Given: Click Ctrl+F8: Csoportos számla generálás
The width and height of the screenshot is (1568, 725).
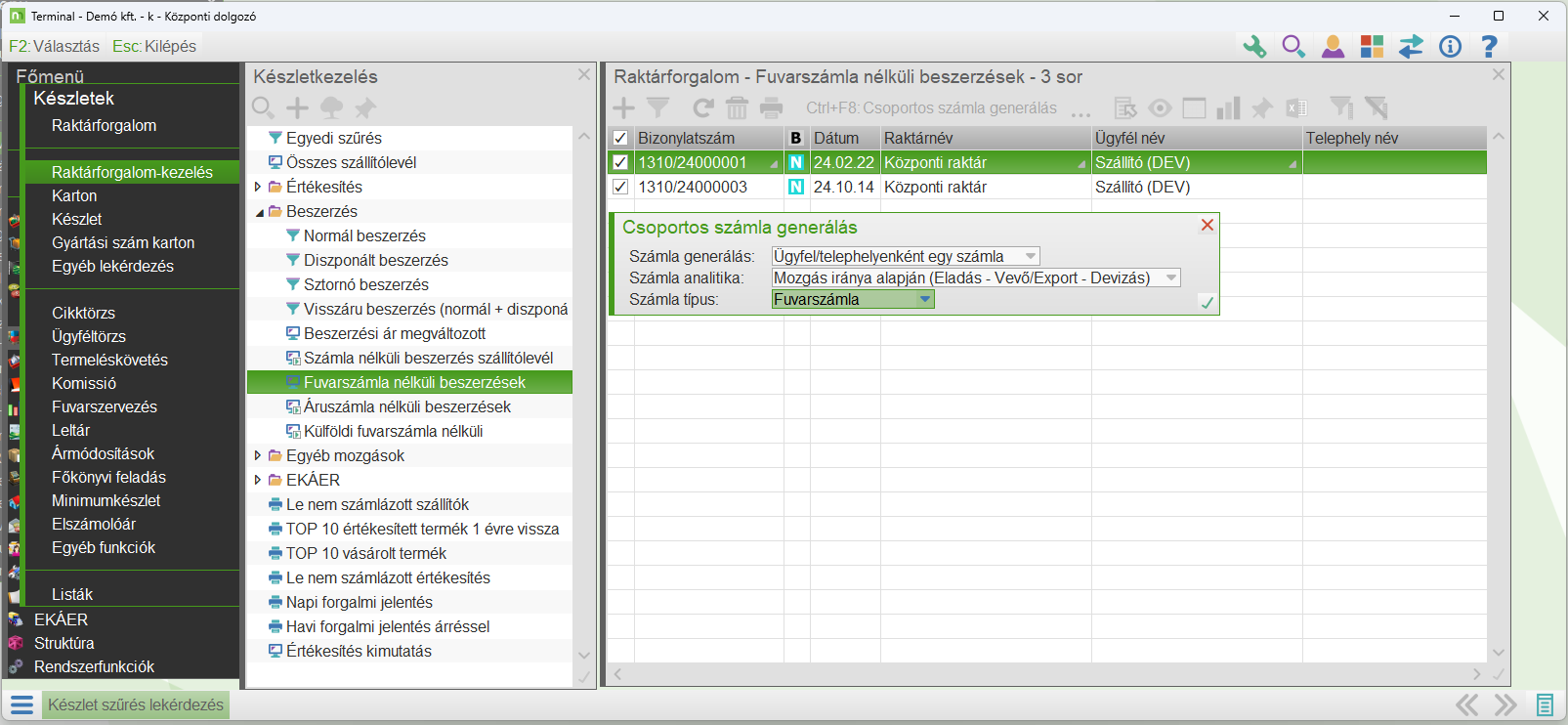Looking at the screenshot, I should tap(931, 107).
